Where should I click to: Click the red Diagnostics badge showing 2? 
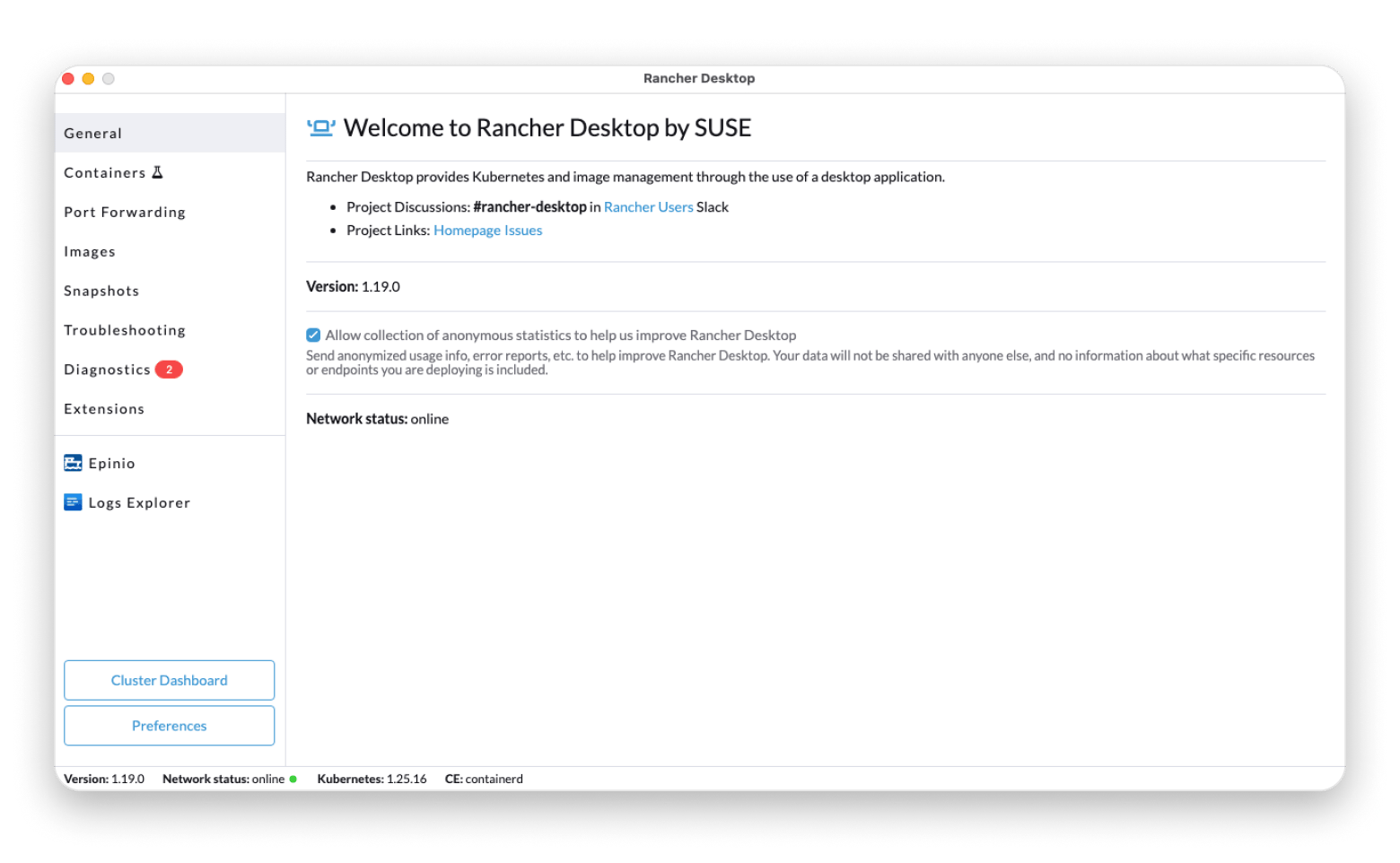tap(169, 370)
